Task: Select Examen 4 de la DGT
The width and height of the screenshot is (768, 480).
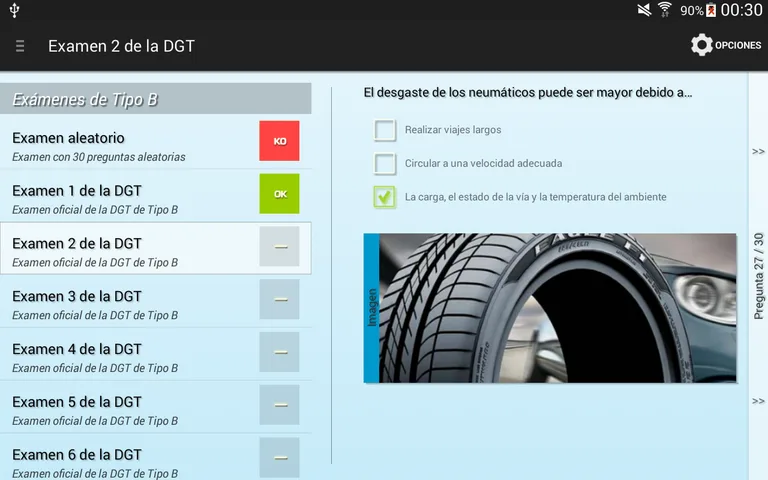Action: pos(156,354)
